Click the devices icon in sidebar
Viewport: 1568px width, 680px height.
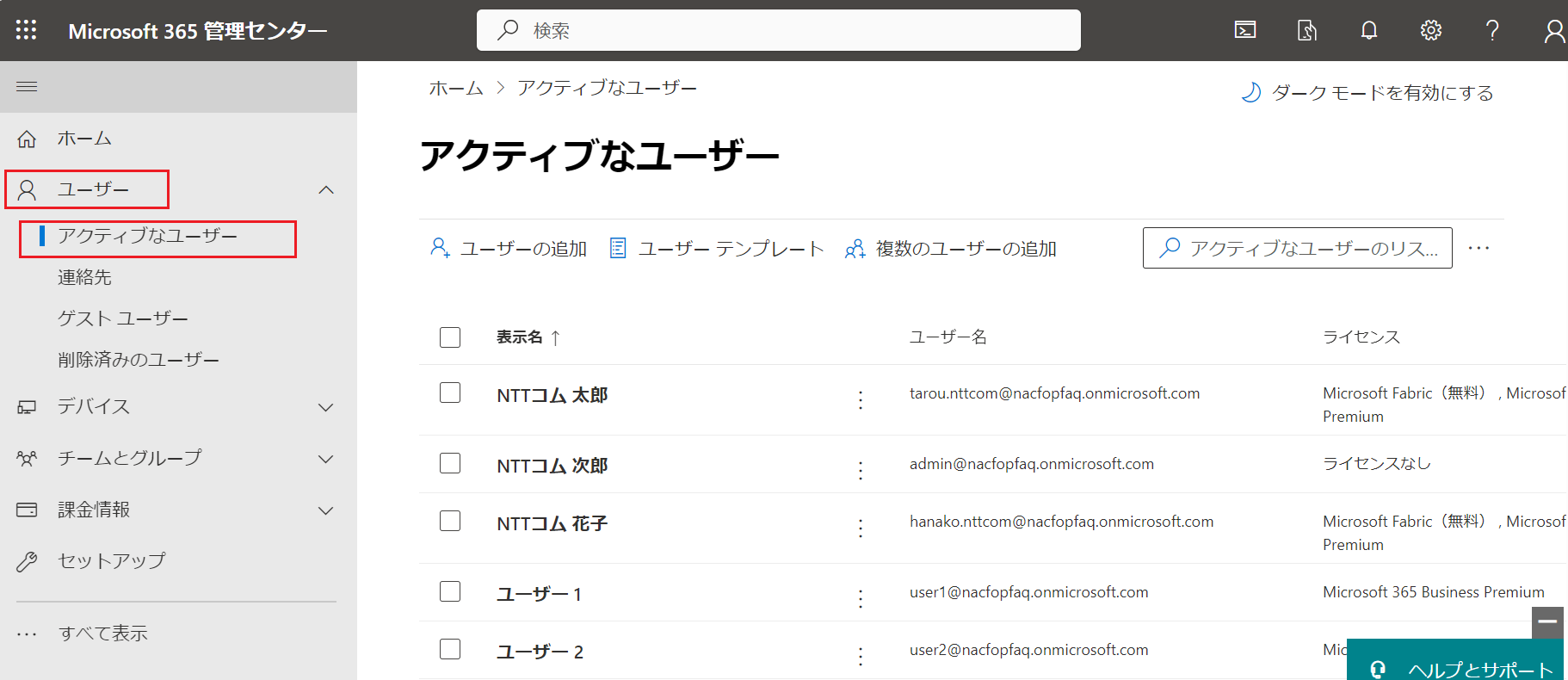(x=27, y=407)
